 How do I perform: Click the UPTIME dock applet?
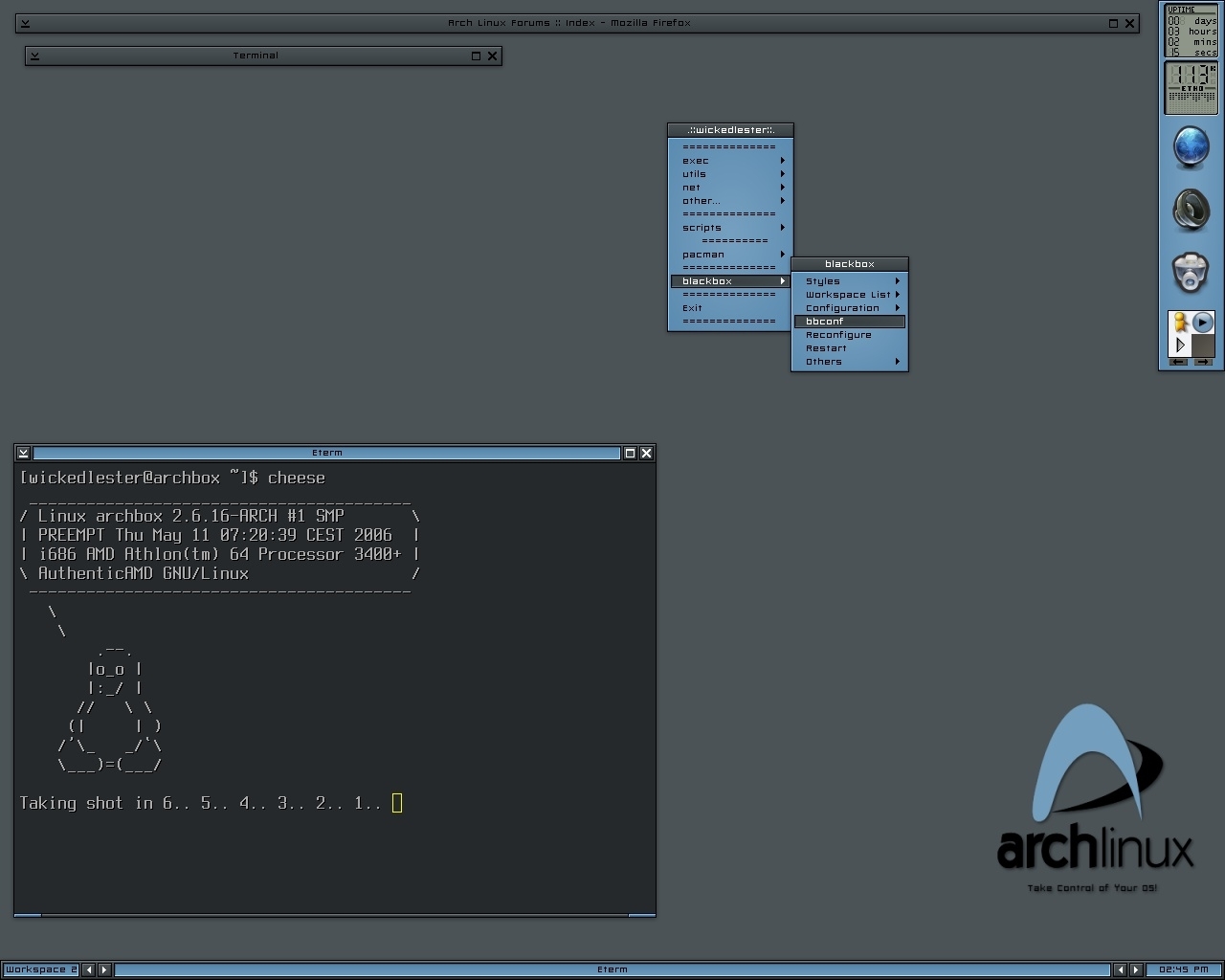[x=1191, y=31]
